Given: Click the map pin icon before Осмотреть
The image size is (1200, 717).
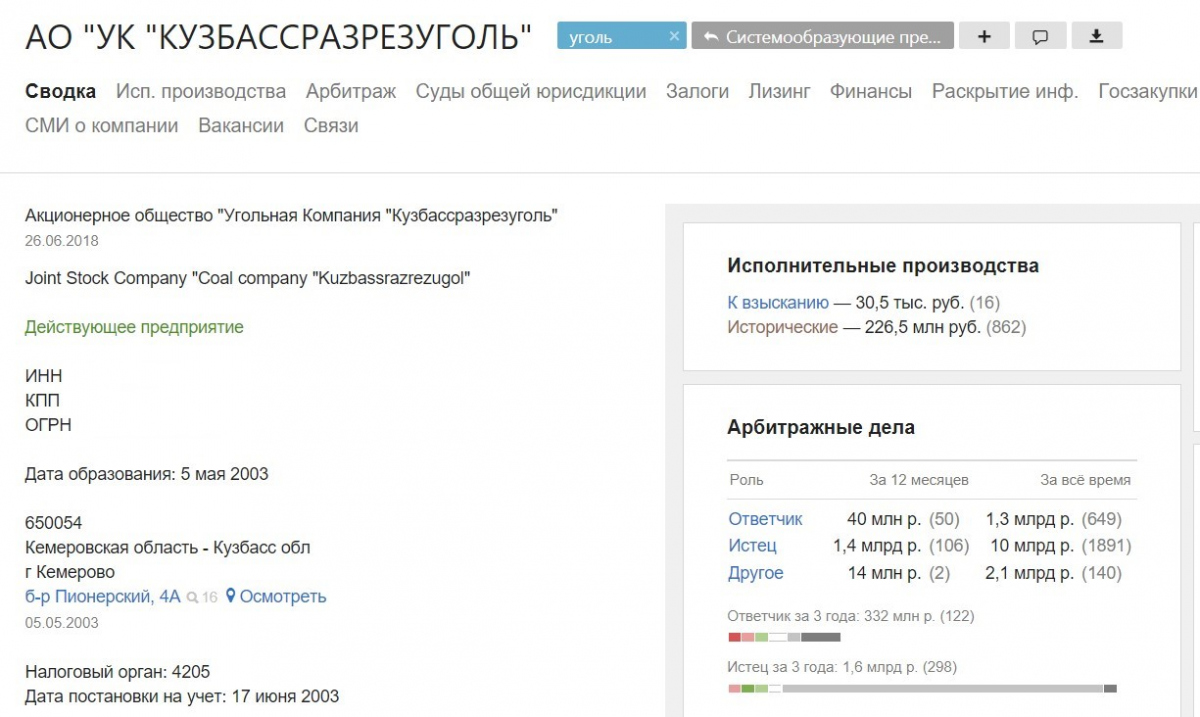Looking at the screenshot, I should click(230, 596).
